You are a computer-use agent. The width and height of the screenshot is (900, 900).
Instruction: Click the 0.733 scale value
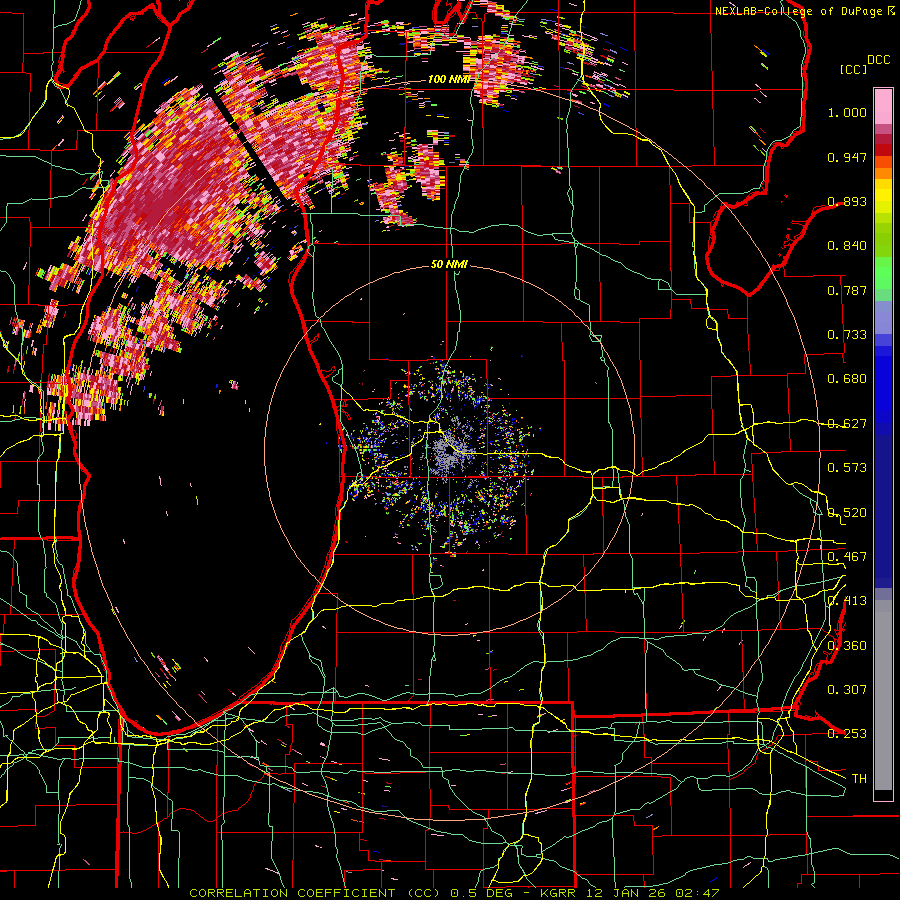(847, 335)
